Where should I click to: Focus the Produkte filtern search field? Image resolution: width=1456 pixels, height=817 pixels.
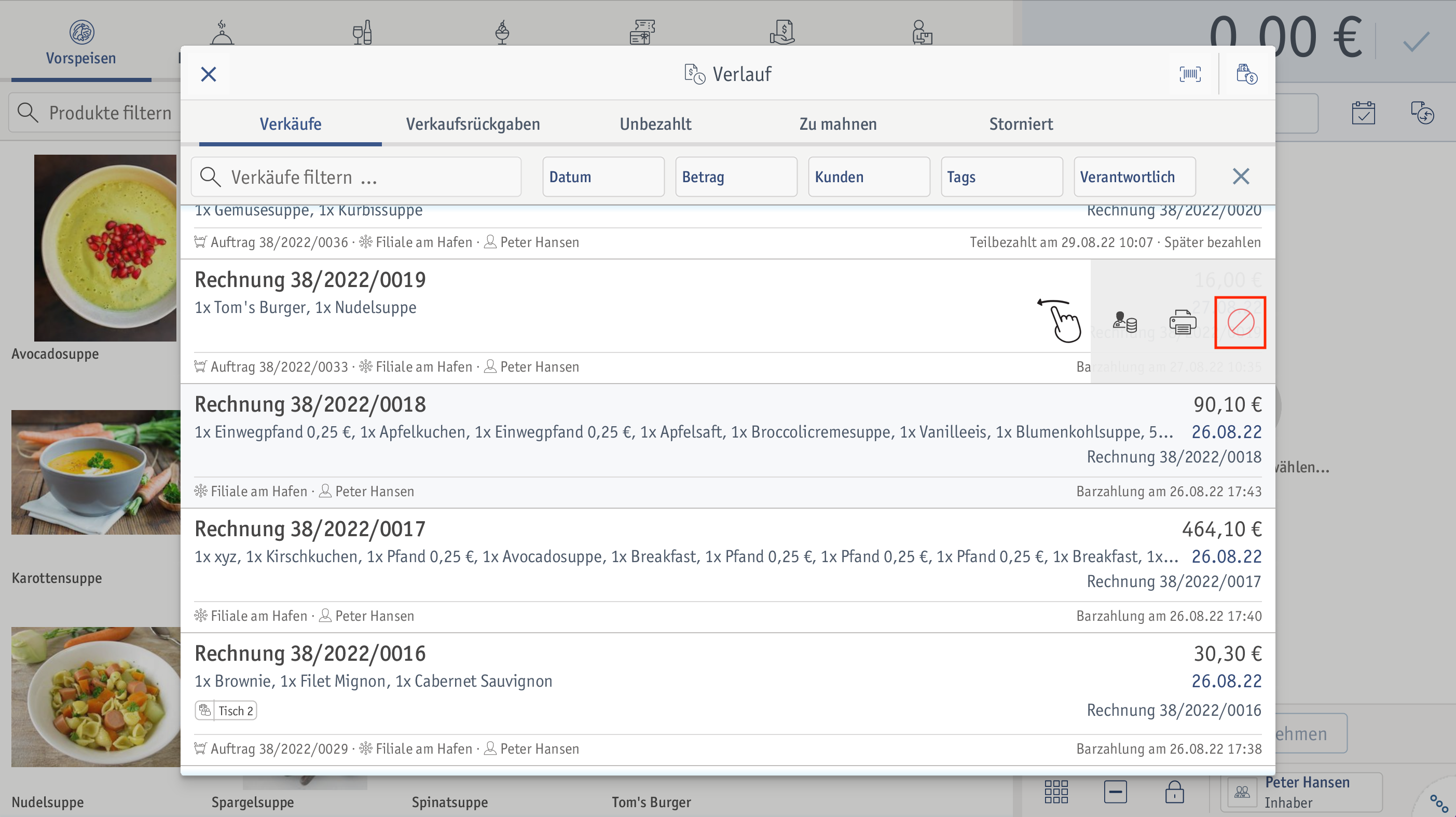click(94, 113)
